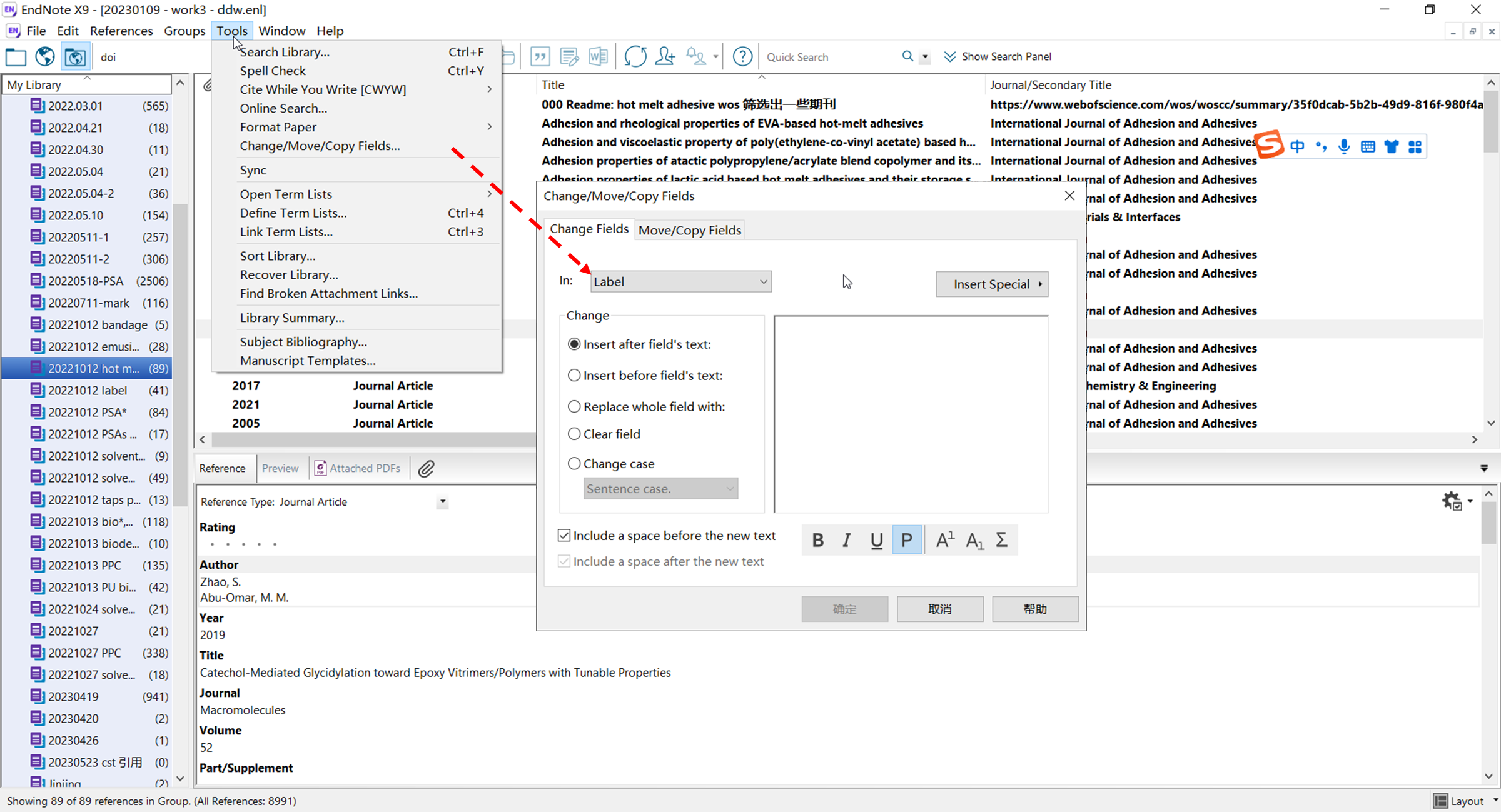The width and height of the screenshot is (1501, 812).
Task: Select Insert before field's text radio
Action: click(574, 376)
